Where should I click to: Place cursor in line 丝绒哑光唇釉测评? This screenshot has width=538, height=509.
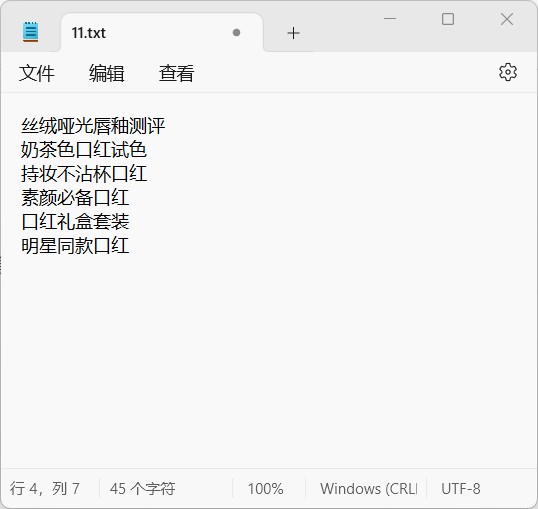[x=93, y=126]
